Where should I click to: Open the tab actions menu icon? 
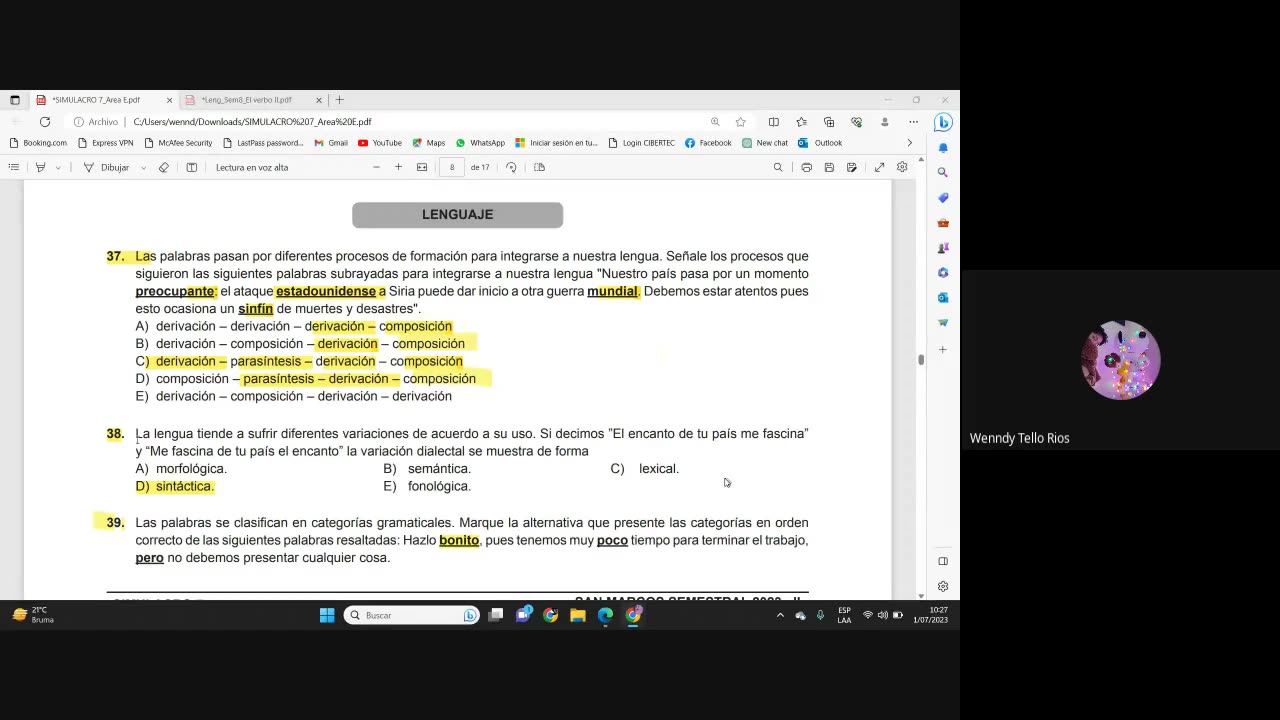click(15, 100)
